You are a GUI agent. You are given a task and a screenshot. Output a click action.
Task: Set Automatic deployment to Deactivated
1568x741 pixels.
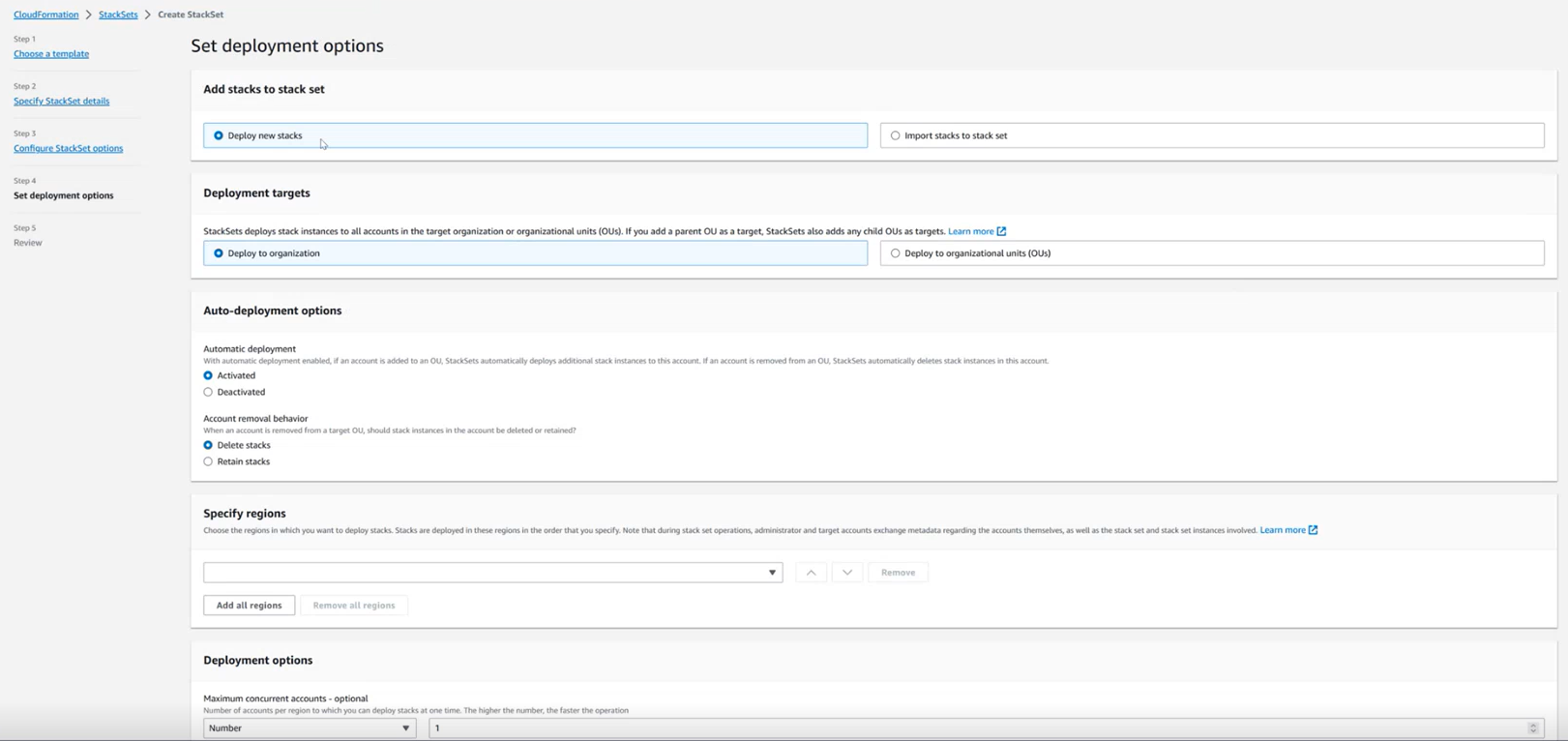[x=208, y=392]
